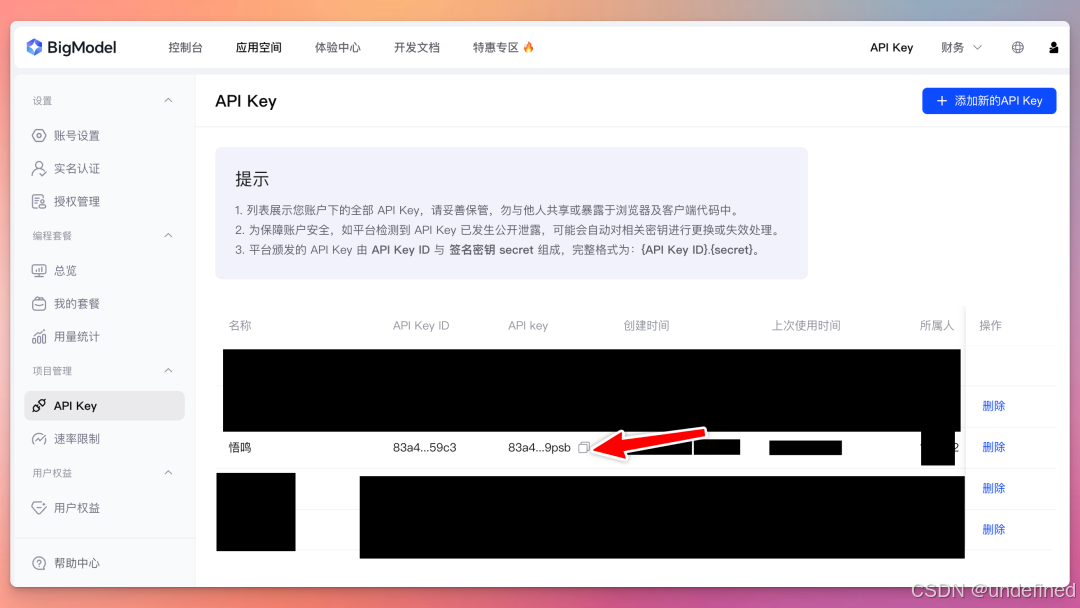Click the 上次使用时间 column header

pyautogui.click(x=806, y=326)
